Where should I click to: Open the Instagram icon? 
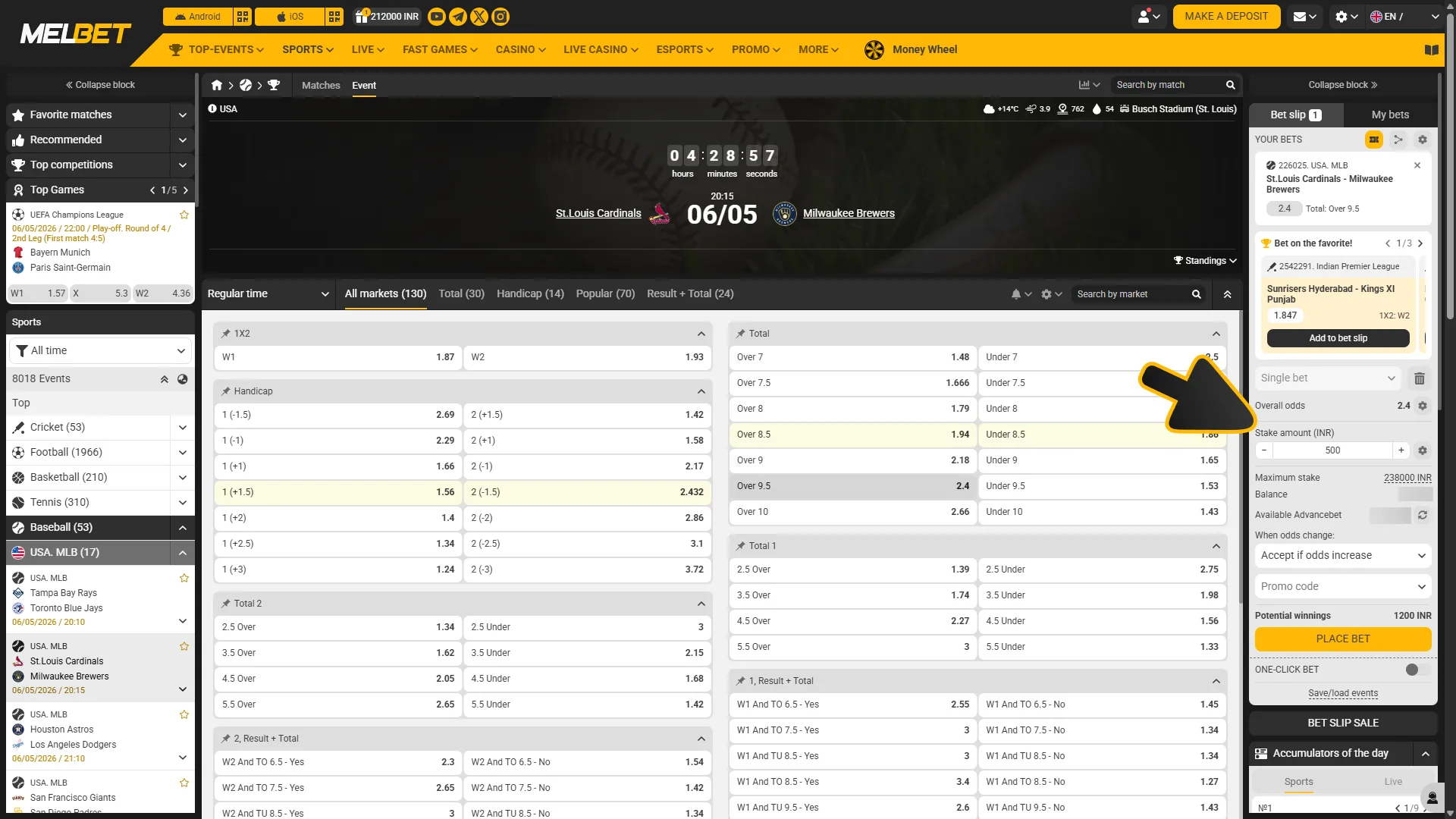500,17
